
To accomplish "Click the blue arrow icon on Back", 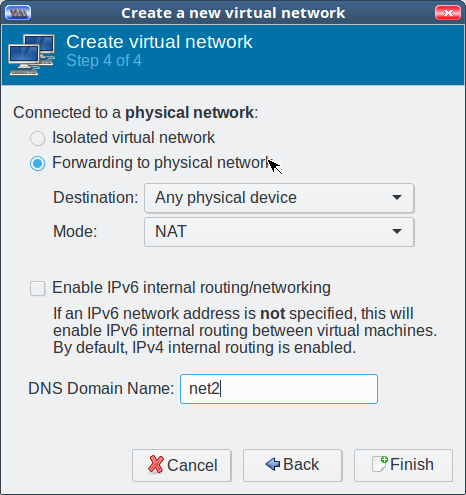I will 273,464.
